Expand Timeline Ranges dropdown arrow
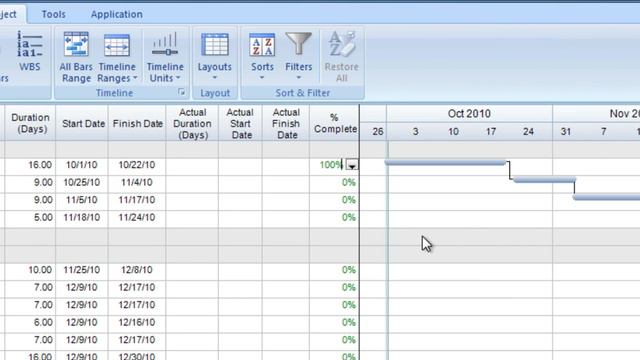The image size is (640, 360). click(135, 78)
